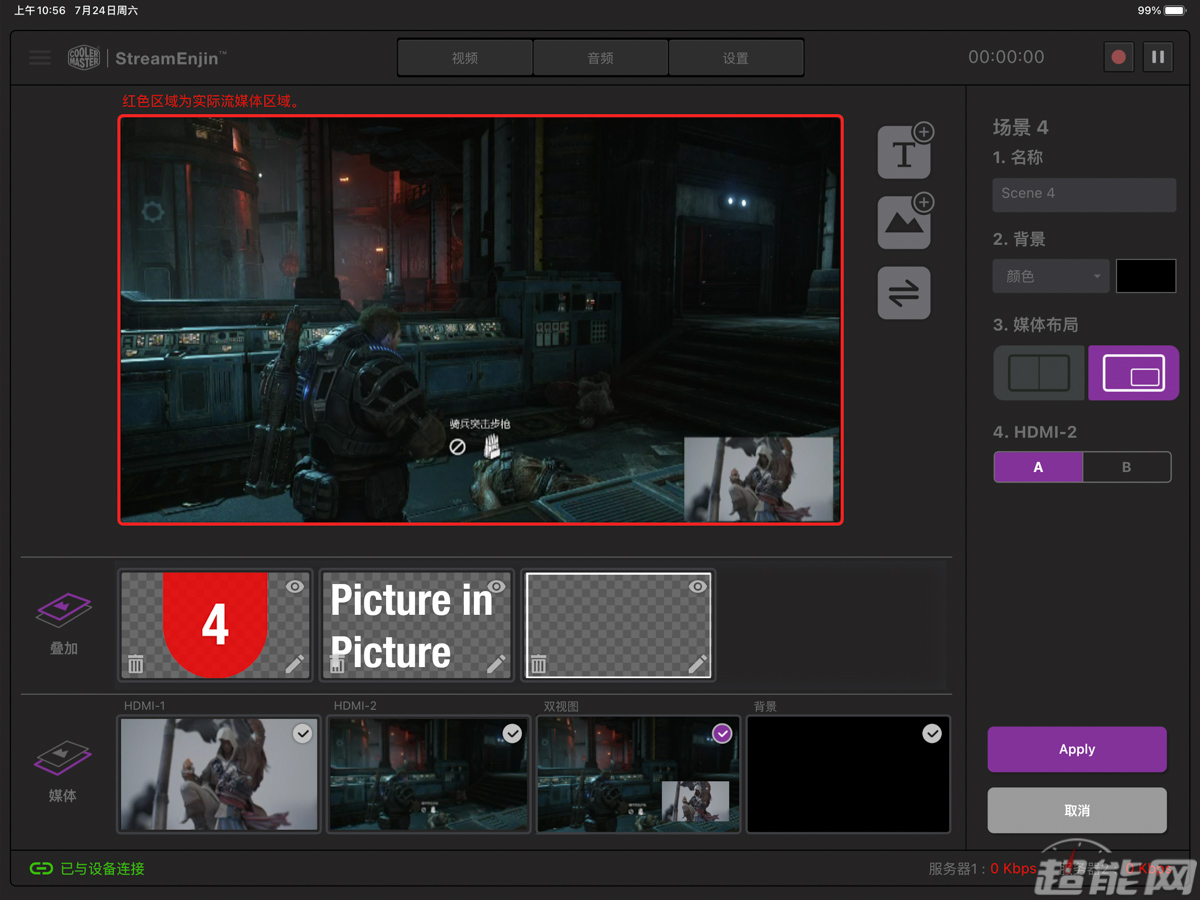The height and width of the screenshot is (900, 1200).
Task: Pause the stream with pause button
Action: click(1158, 57)
